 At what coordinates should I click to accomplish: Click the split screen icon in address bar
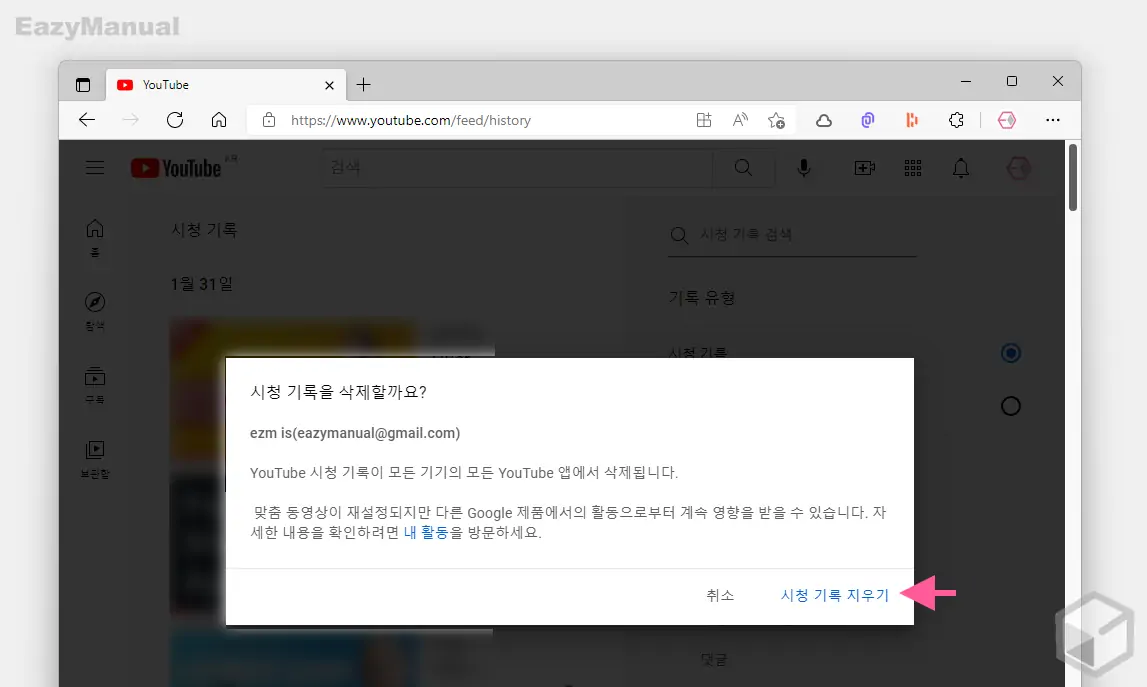[704, 120]
